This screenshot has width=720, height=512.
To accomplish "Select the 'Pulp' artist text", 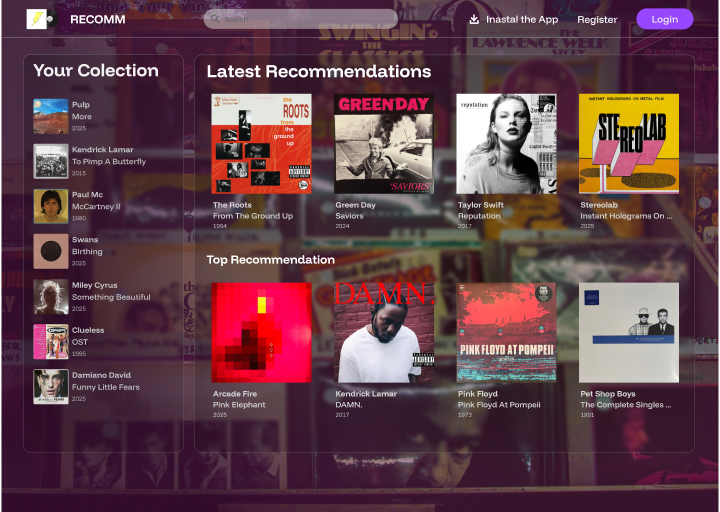I will (x=81, y=105).
